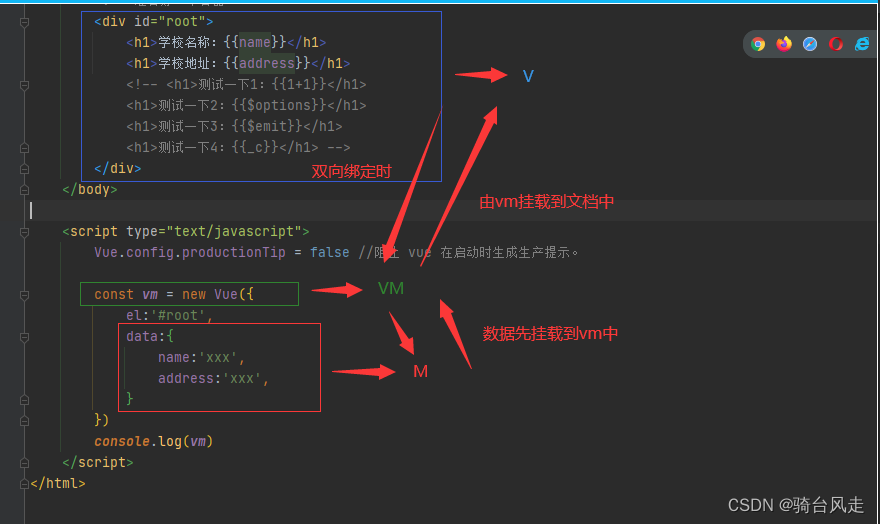Click name:'xxx' property in data
This screenshot has height=524, width=880.
pyautogui.click(x=201, y=357)
